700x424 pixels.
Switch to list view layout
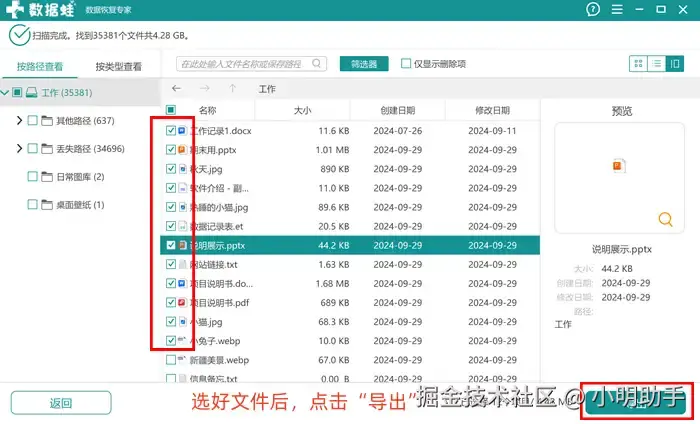tap(656, 64)
